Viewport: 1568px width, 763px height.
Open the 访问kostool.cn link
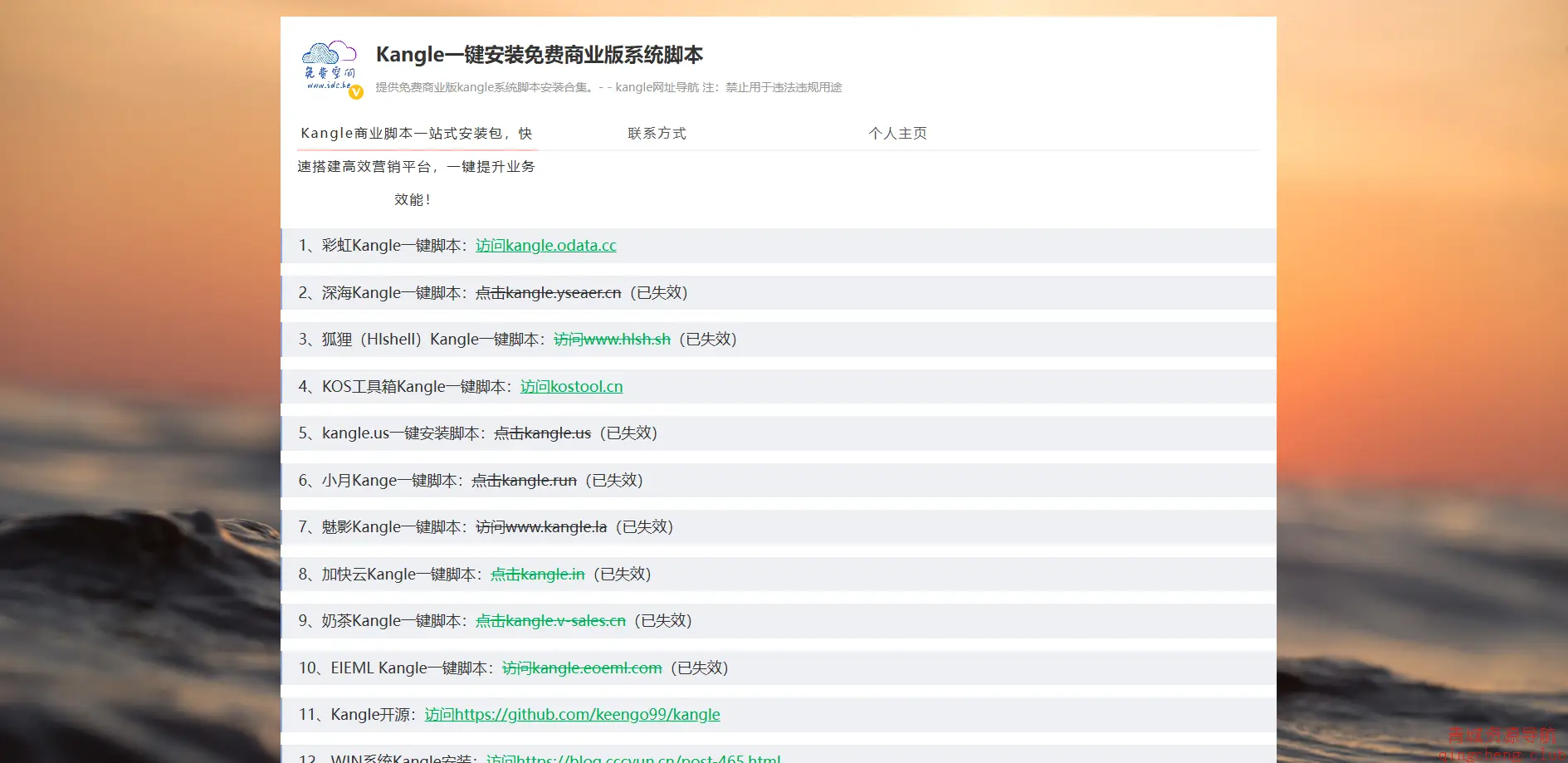571,387
